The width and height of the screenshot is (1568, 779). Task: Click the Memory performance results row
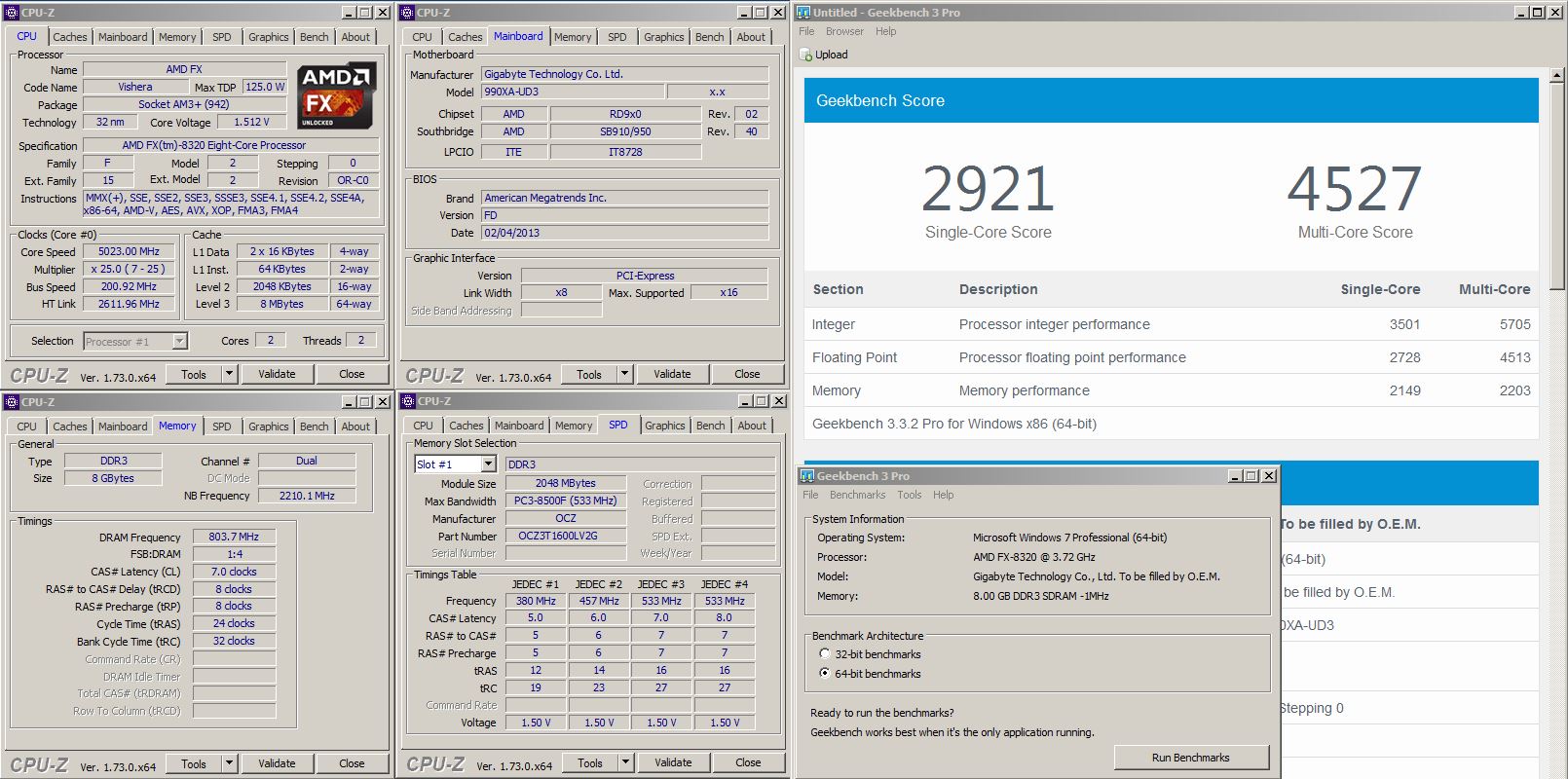tap(1172, 390)
